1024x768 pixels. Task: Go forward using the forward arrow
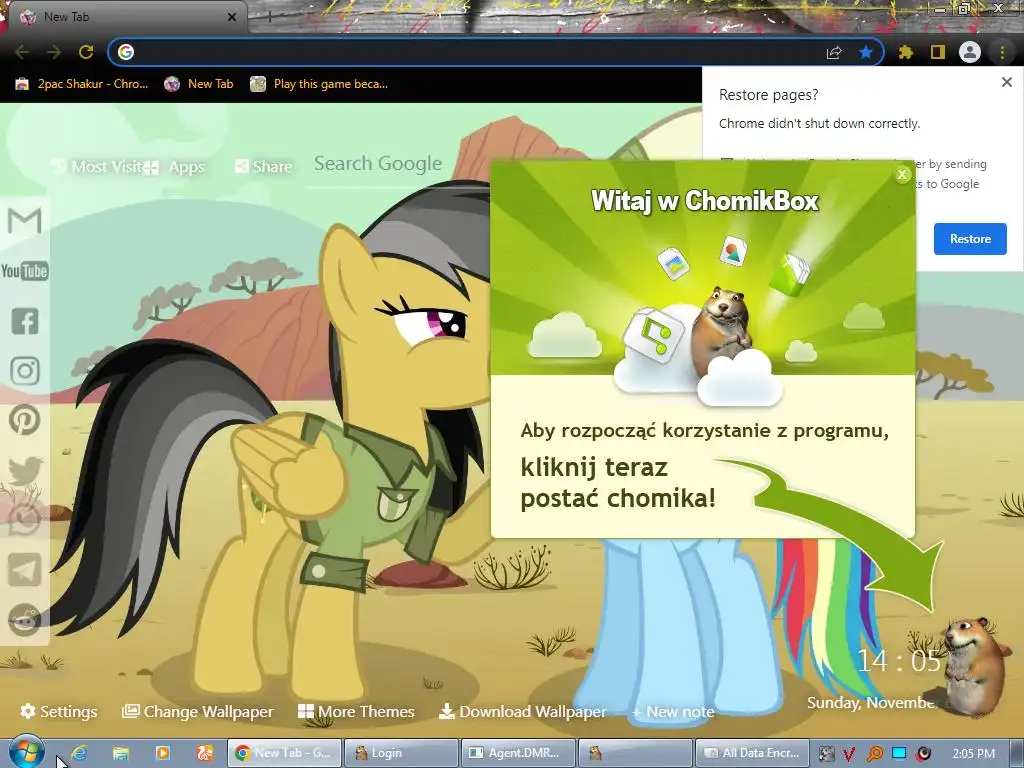[54, 52]
